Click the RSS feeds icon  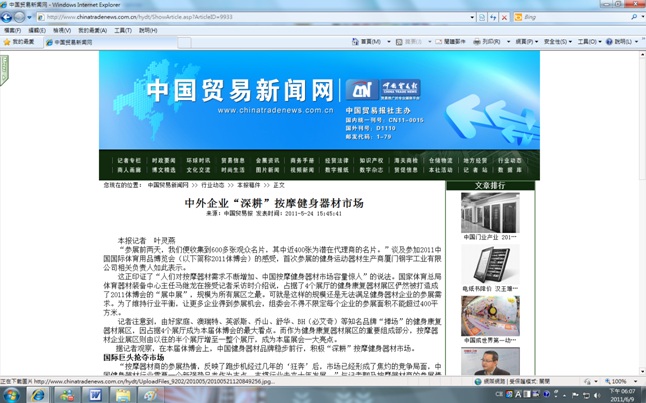pos(399,42)
